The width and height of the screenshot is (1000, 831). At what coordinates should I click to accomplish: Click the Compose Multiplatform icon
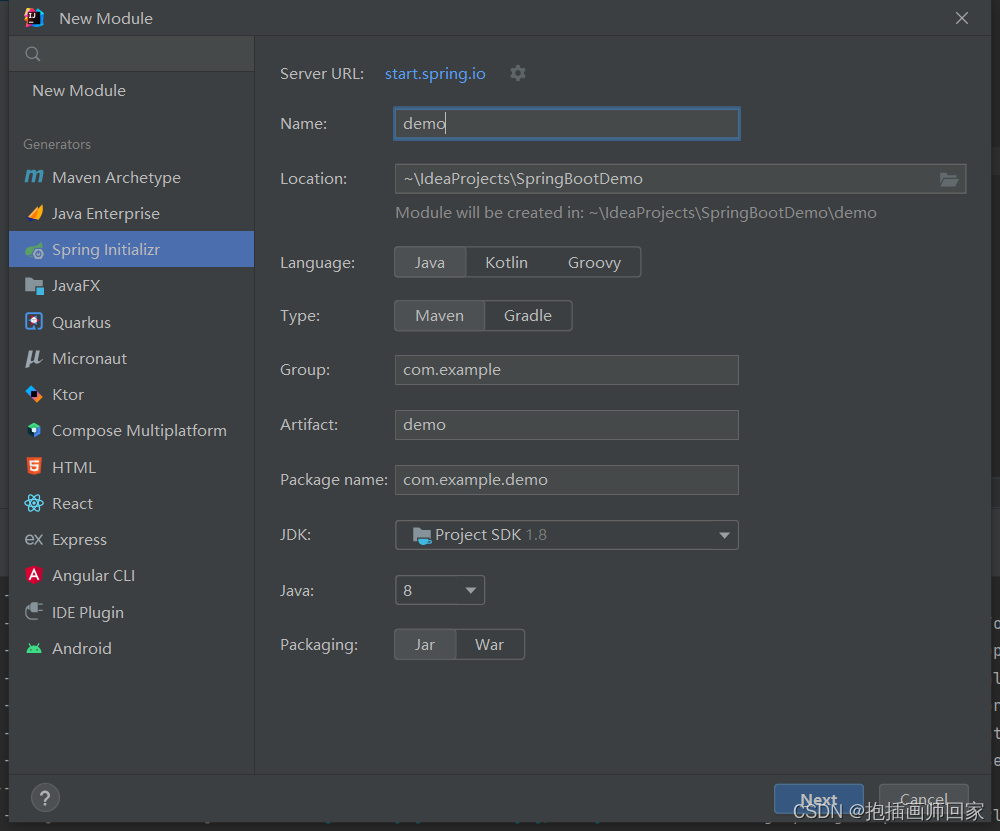click(x=34, y=430)
